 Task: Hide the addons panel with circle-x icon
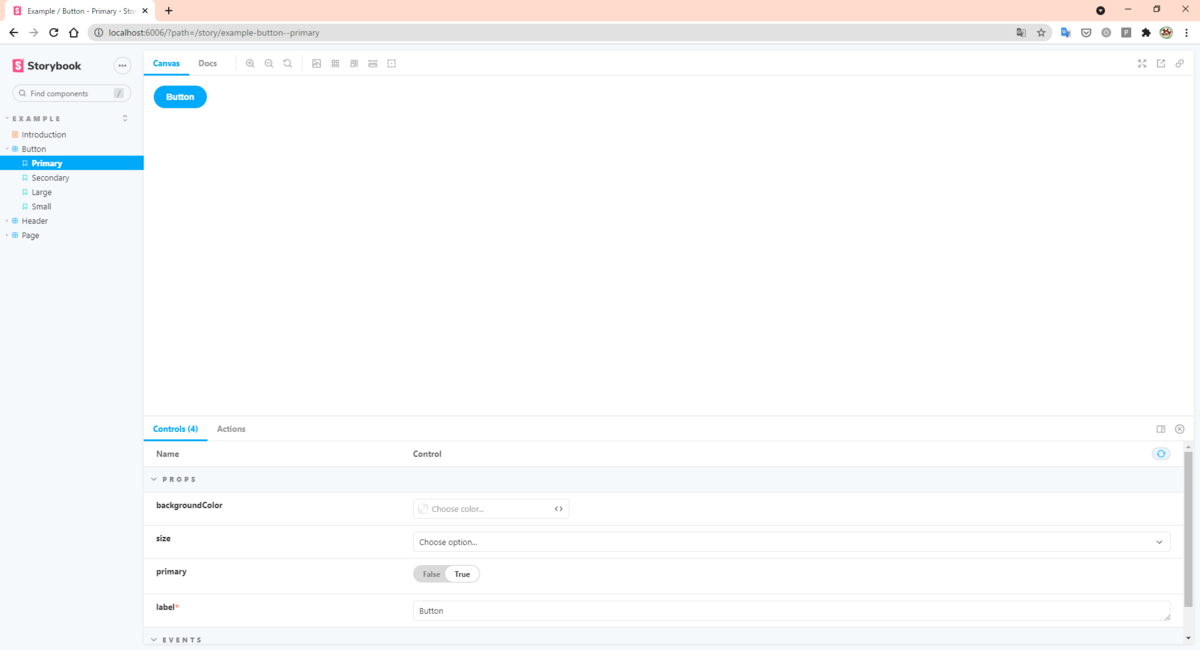tap(1180, 429)
